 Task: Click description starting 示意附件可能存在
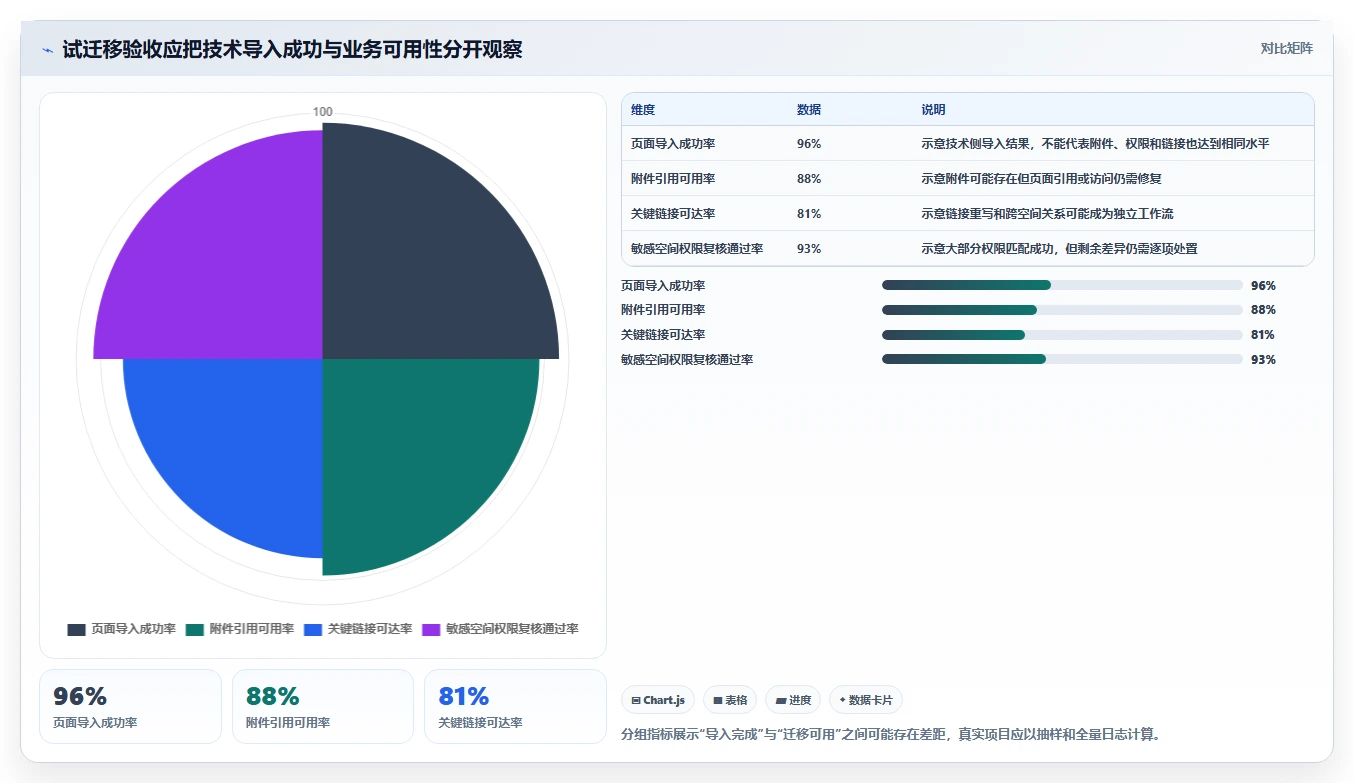click(1041, 179)
